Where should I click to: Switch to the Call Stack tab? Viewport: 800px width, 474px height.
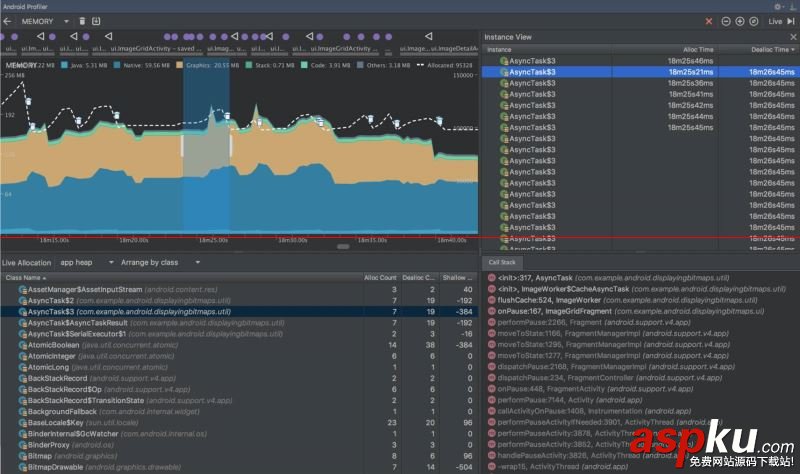[x=502, y=262]
